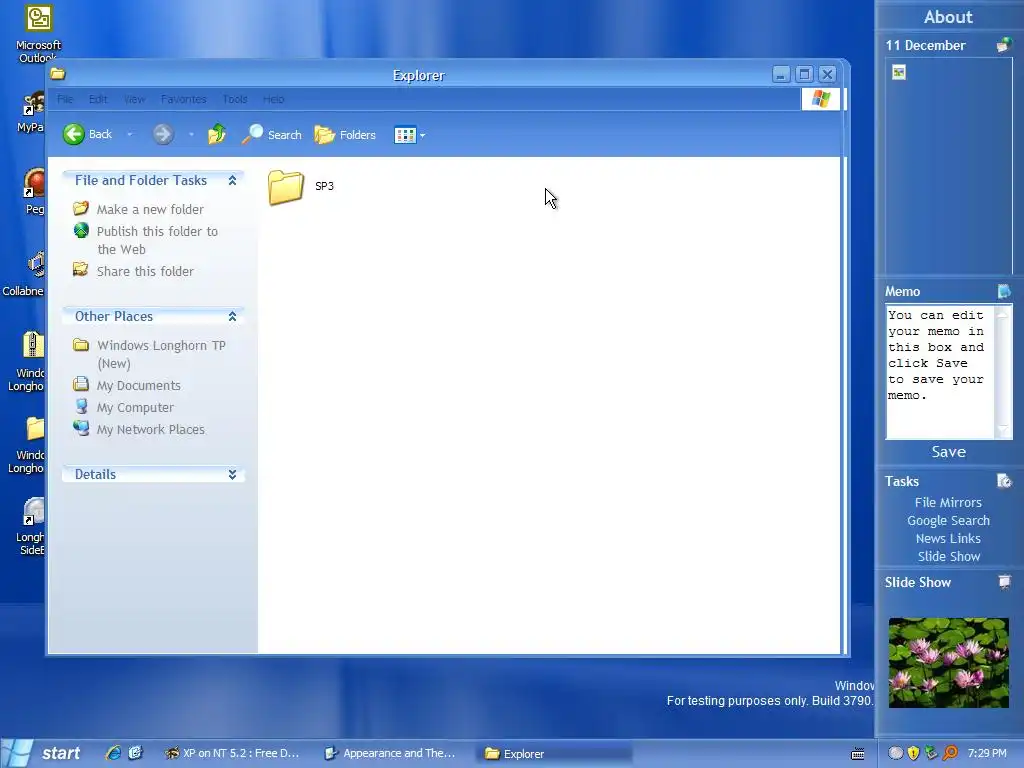The width and height of the screenshot is (1024, 768).
Task: Open News Links task link
Action: [x=948, y=539]
